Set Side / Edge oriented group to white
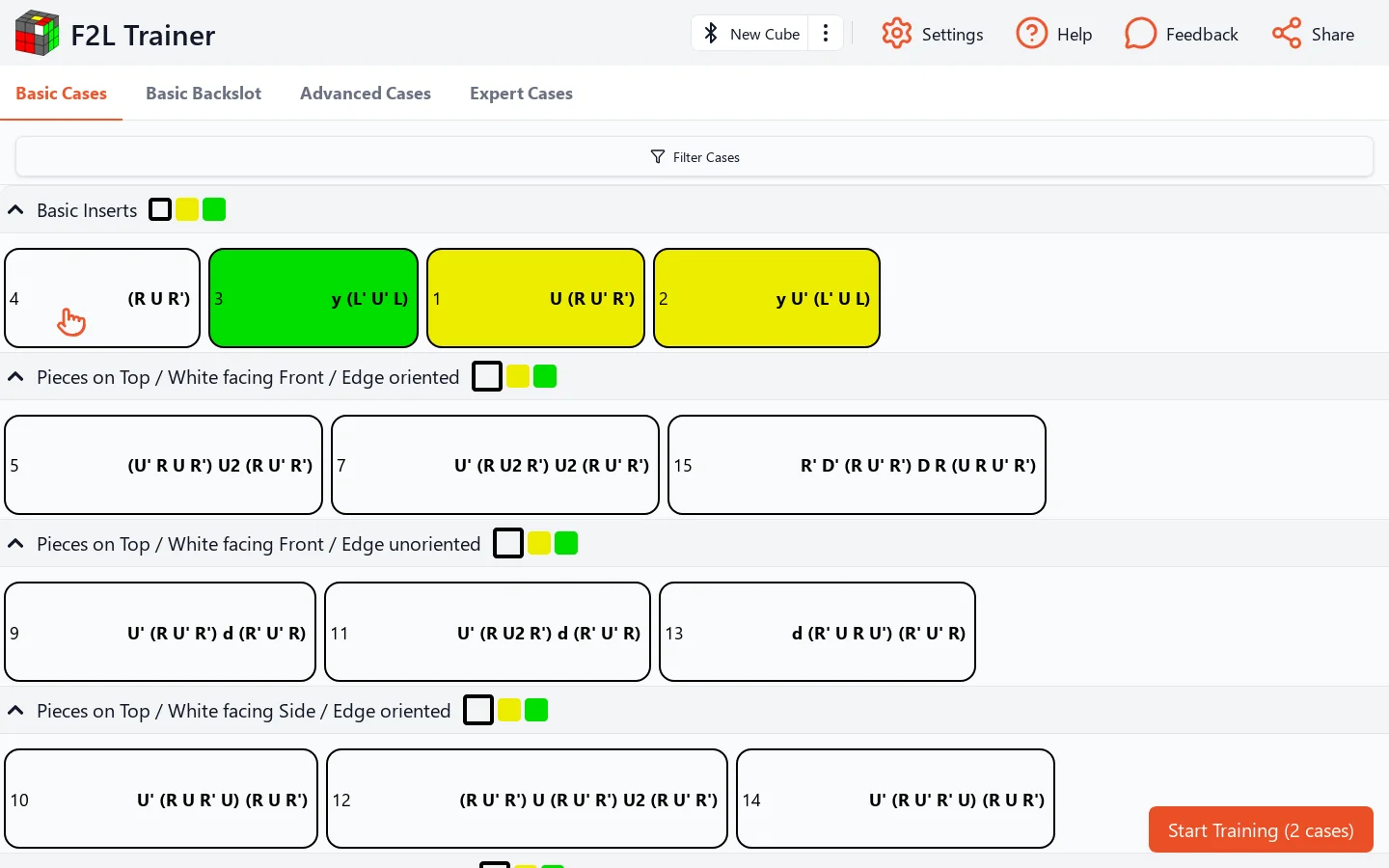 point(478,710)
